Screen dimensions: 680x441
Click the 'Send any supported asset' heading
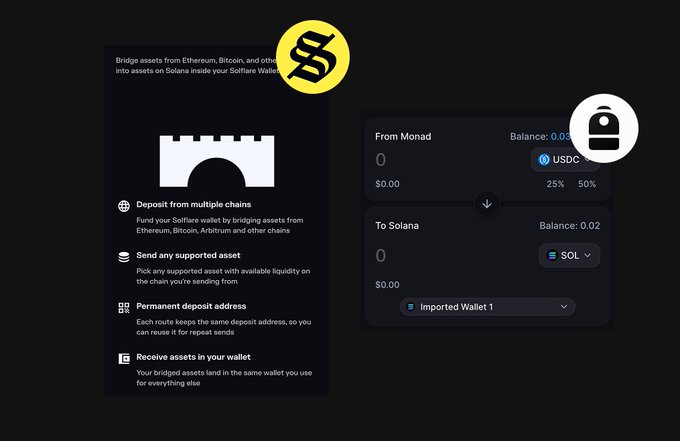click(x=188, y=255)
